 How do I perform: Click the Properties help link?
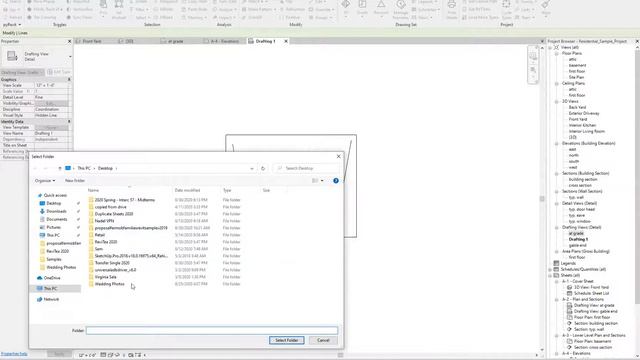[14, 354]
